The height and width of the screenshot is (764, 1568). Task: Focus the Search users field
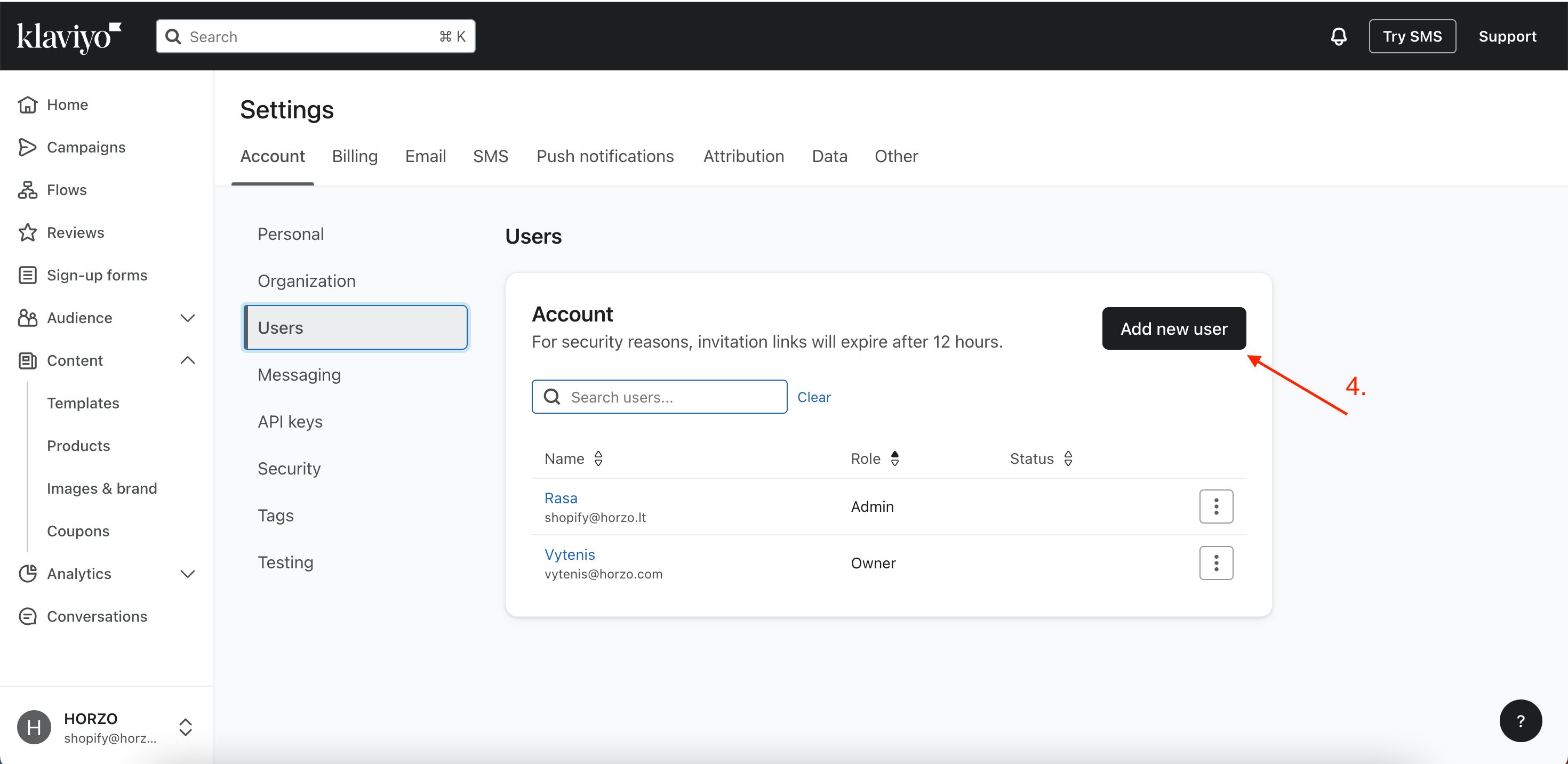click(x=669, y=397)
